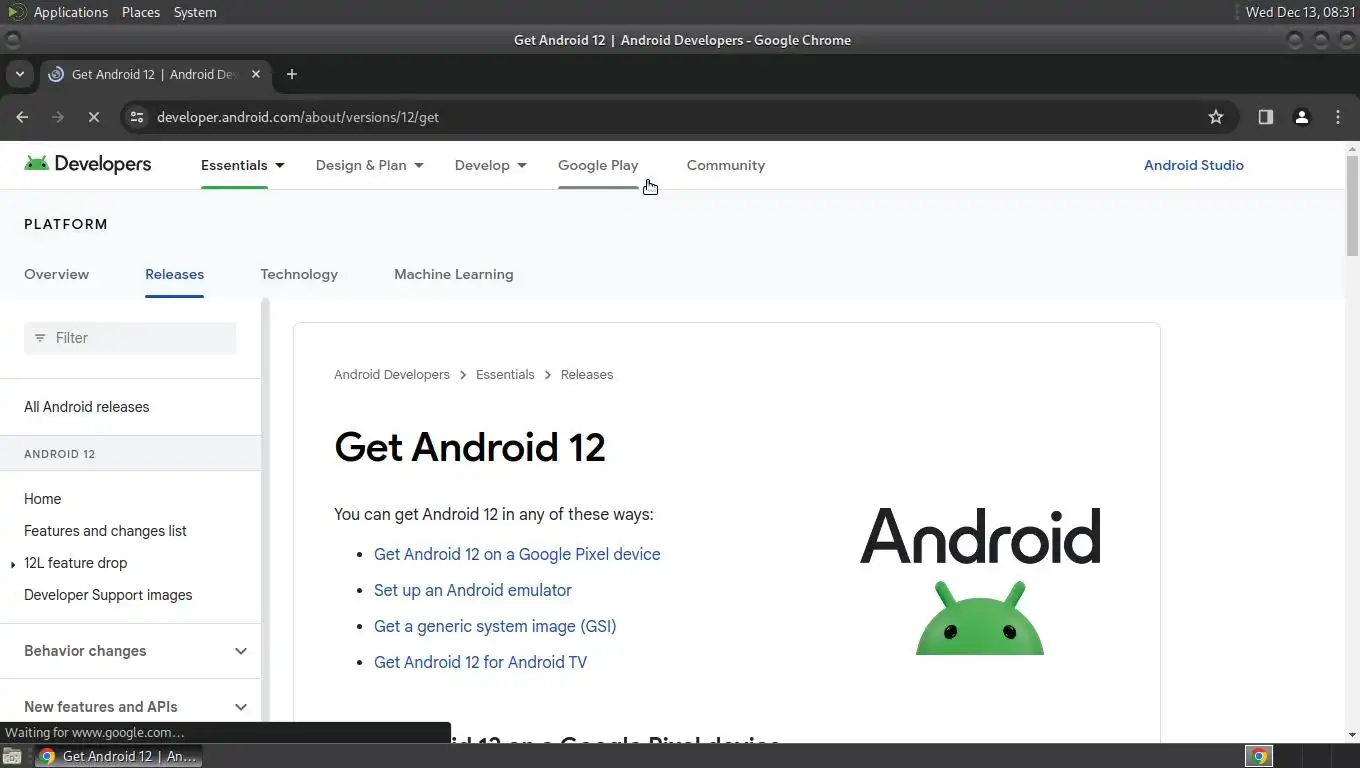Open Set up an Android emulator link

473,590
